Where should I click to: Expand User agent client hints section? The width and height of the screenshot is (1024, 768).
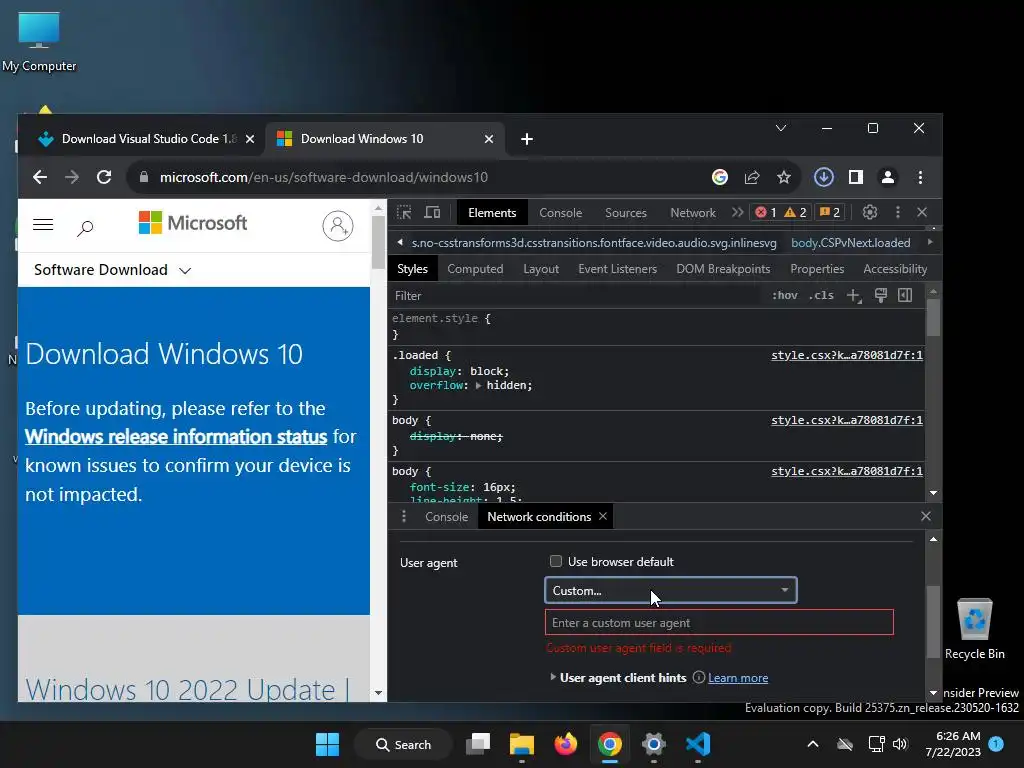pyautogui.click(x=553, y=677)
